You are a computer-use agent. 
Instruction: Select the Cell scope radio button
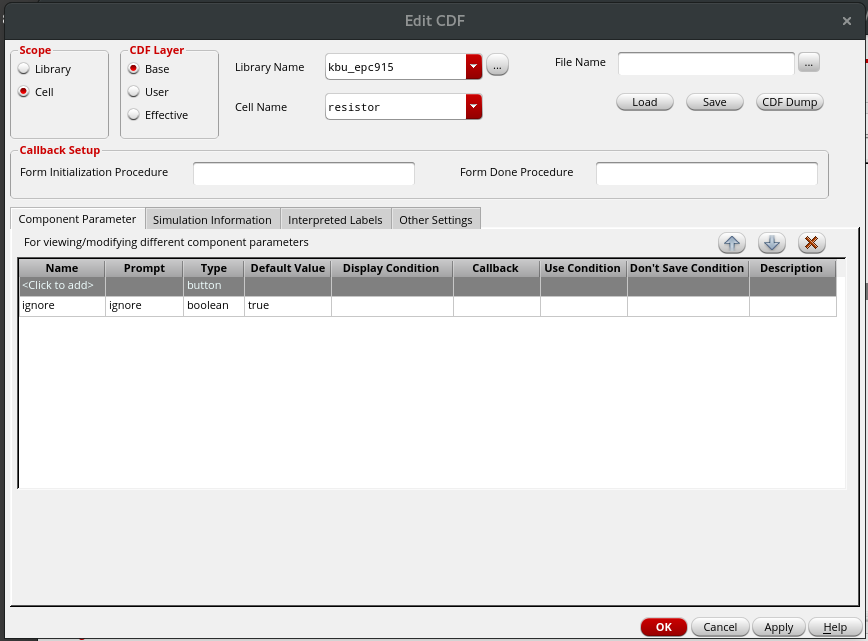24,92
